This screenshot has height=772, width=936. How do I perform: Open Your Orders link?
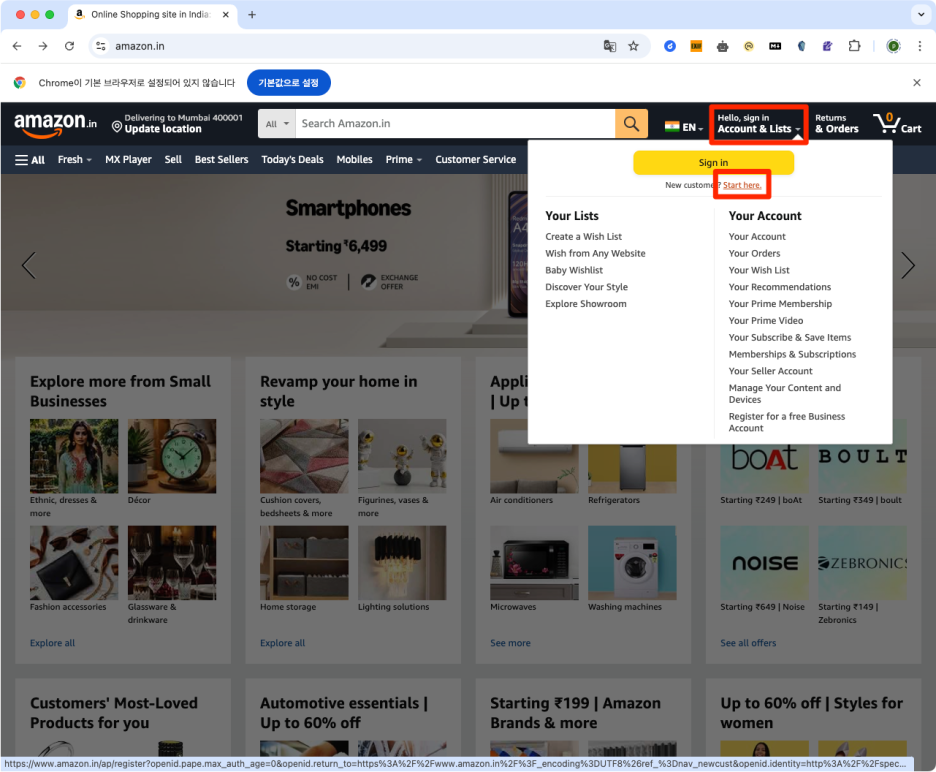click(754, 253)
